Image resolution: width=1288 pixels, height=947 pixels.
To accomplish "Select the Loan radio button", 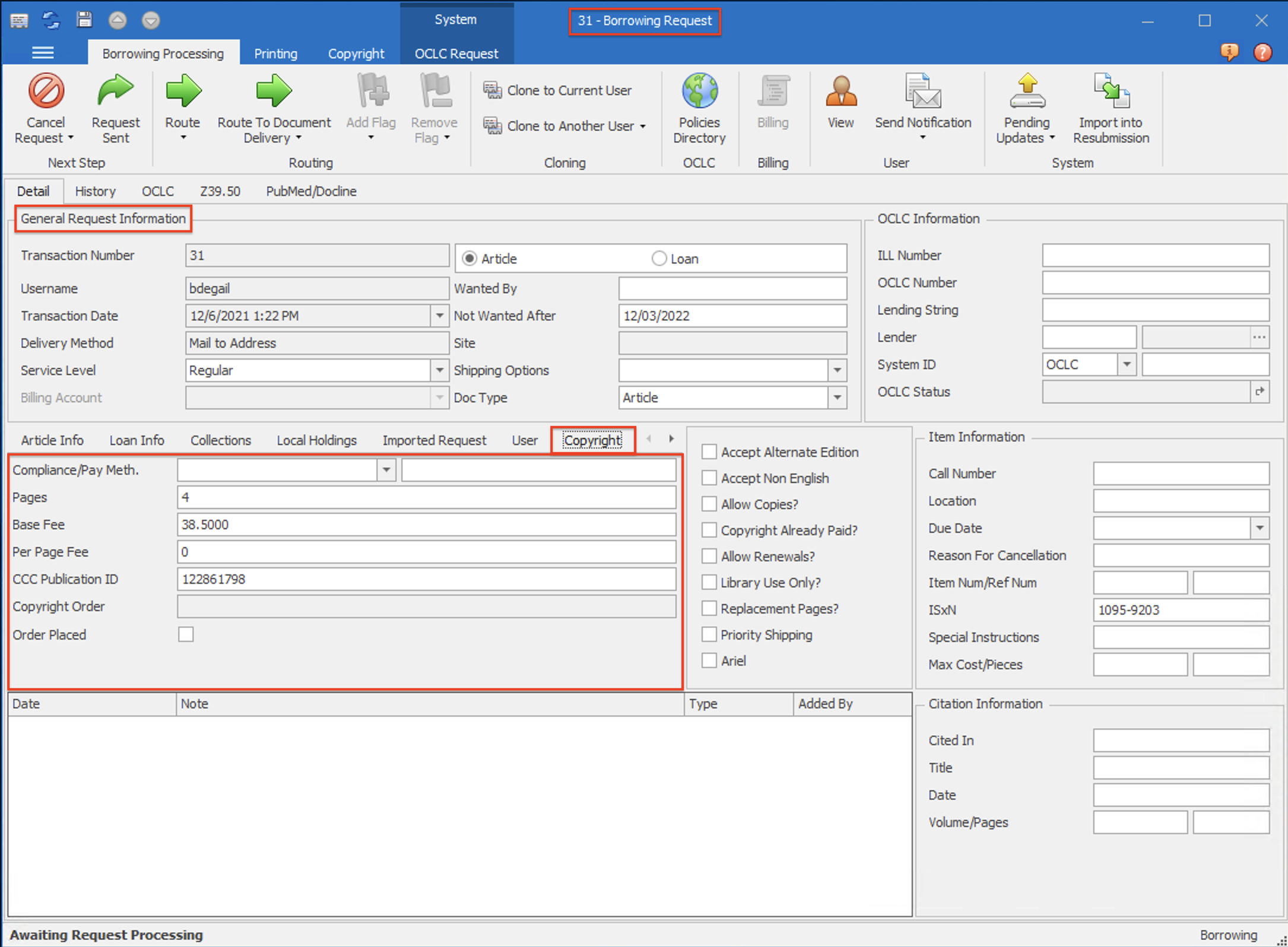I will coord(659,258).
